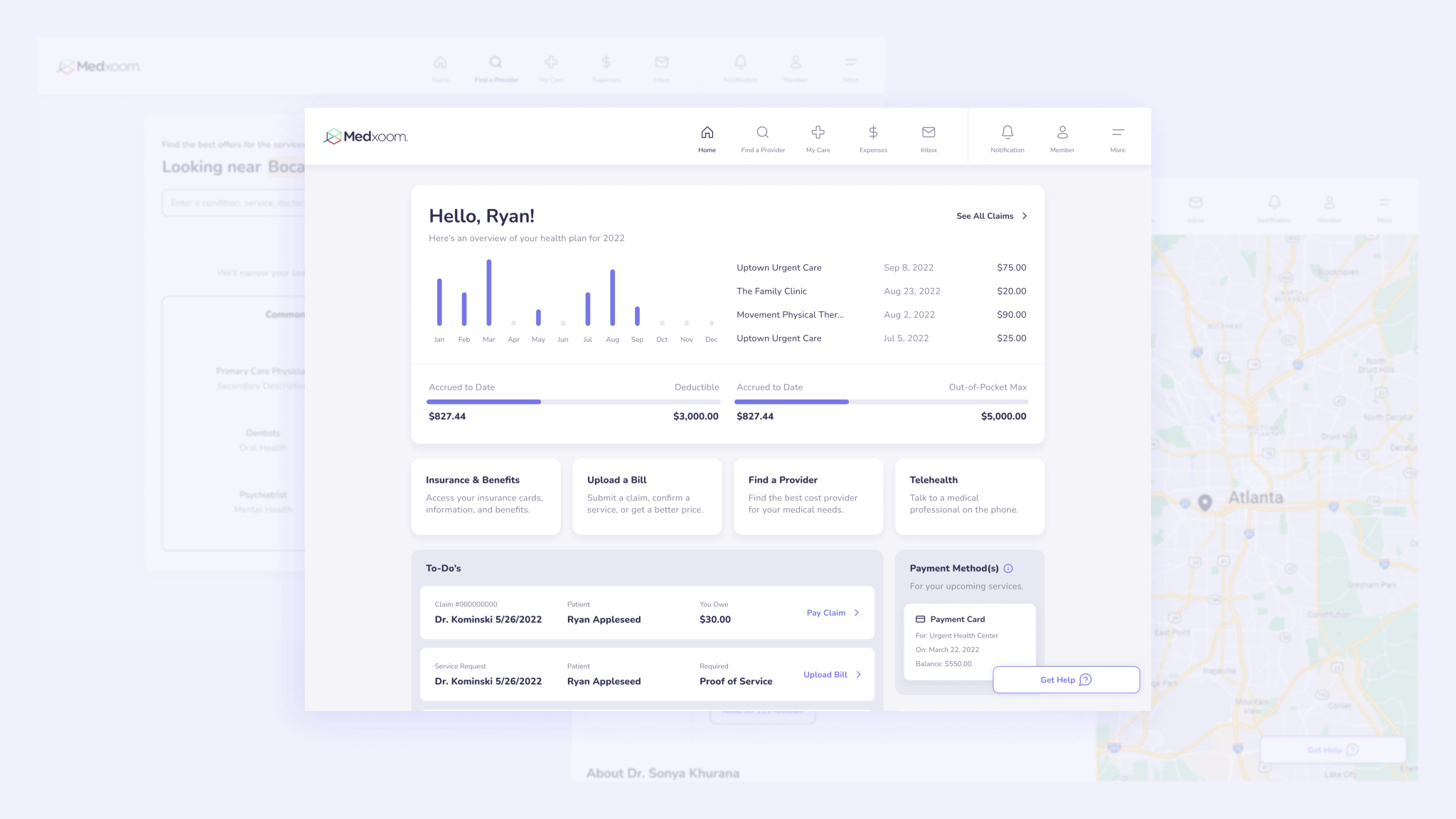Open Telehealth card
The height and width of the screenshot is (819, 1456).
coord(970,496)
